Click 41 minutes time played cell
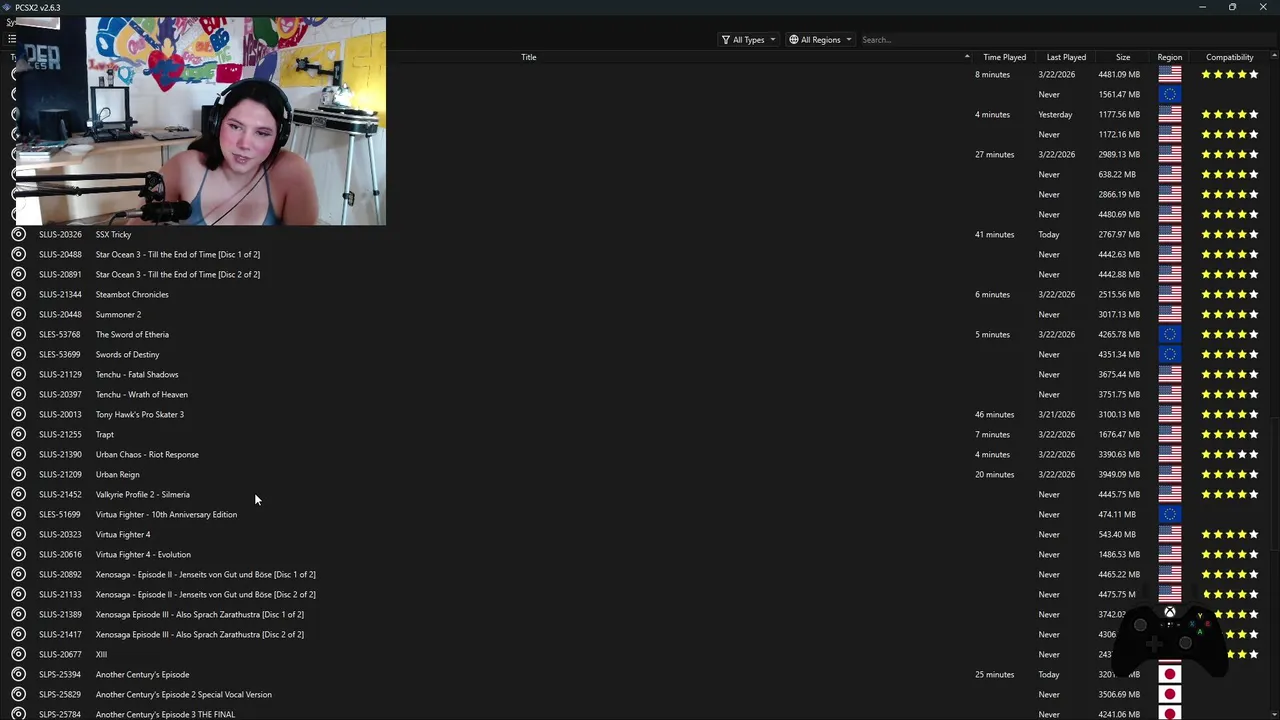Image resolution: width=1280 pixels, height=720 pixels. (994, 234)
